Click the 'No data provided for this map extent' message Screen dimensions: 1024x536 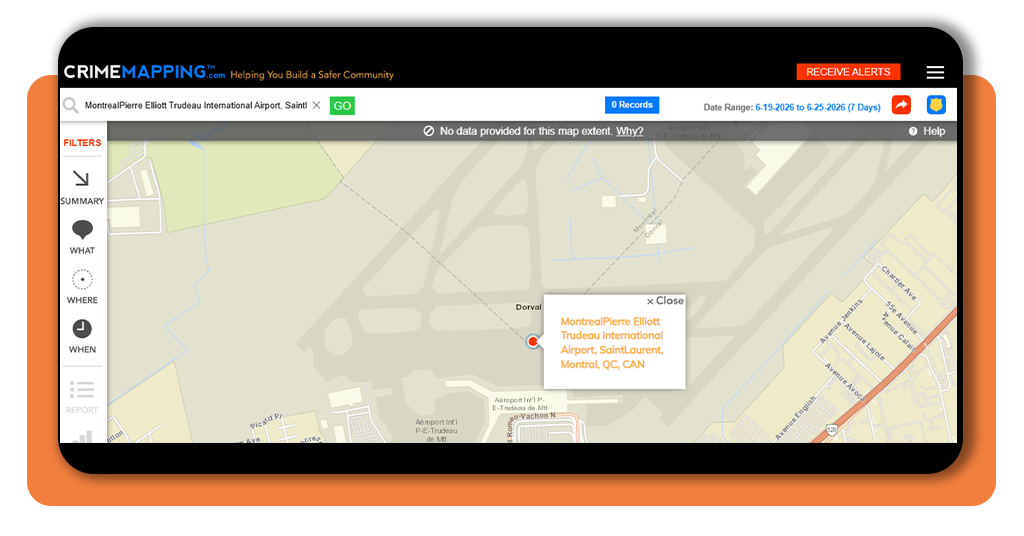[x=526, y=131]
